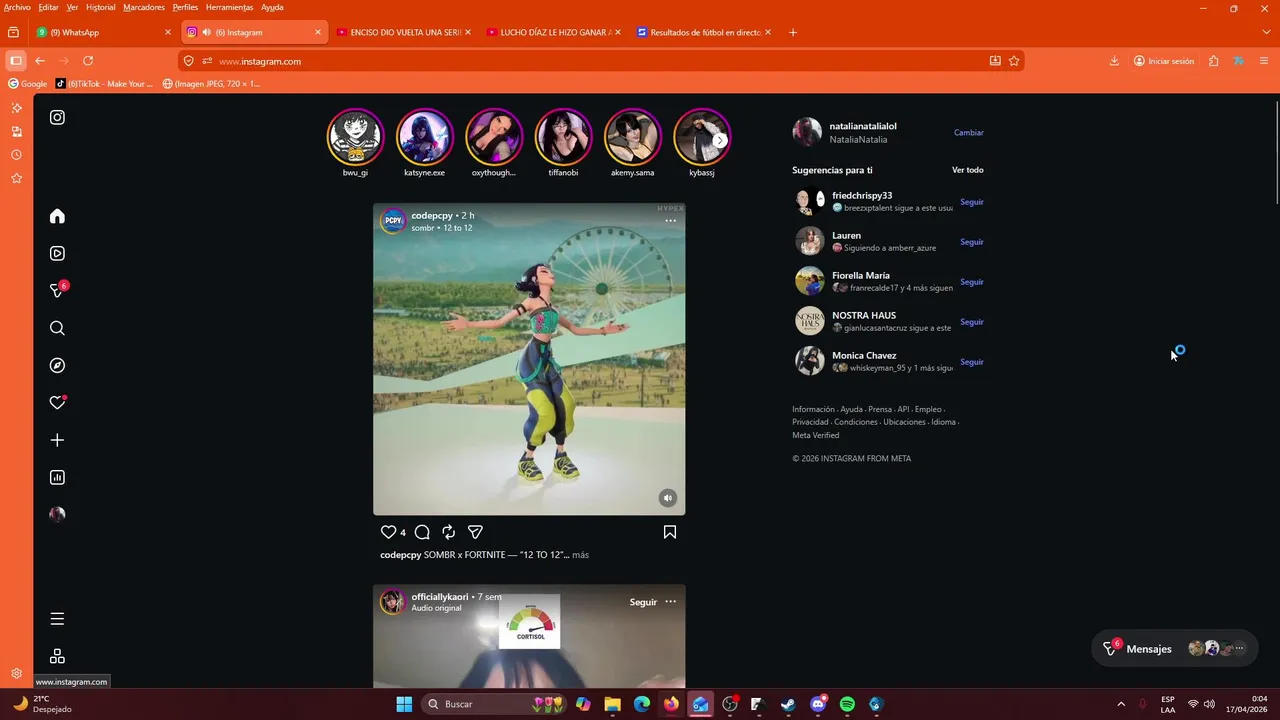
Task: Open Instagram search magnifier icon
Action: point(57,328)
